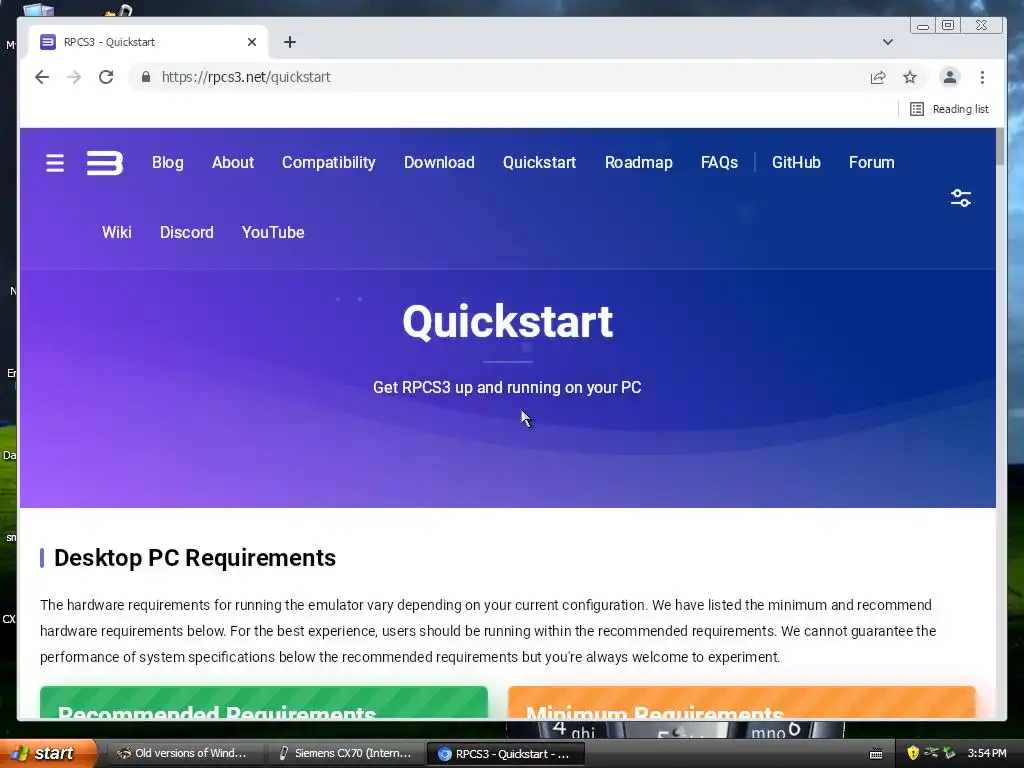Open the About nav link
This screenshot has width=1024, height=768.
pyautogui.click(x=232, y=163)
